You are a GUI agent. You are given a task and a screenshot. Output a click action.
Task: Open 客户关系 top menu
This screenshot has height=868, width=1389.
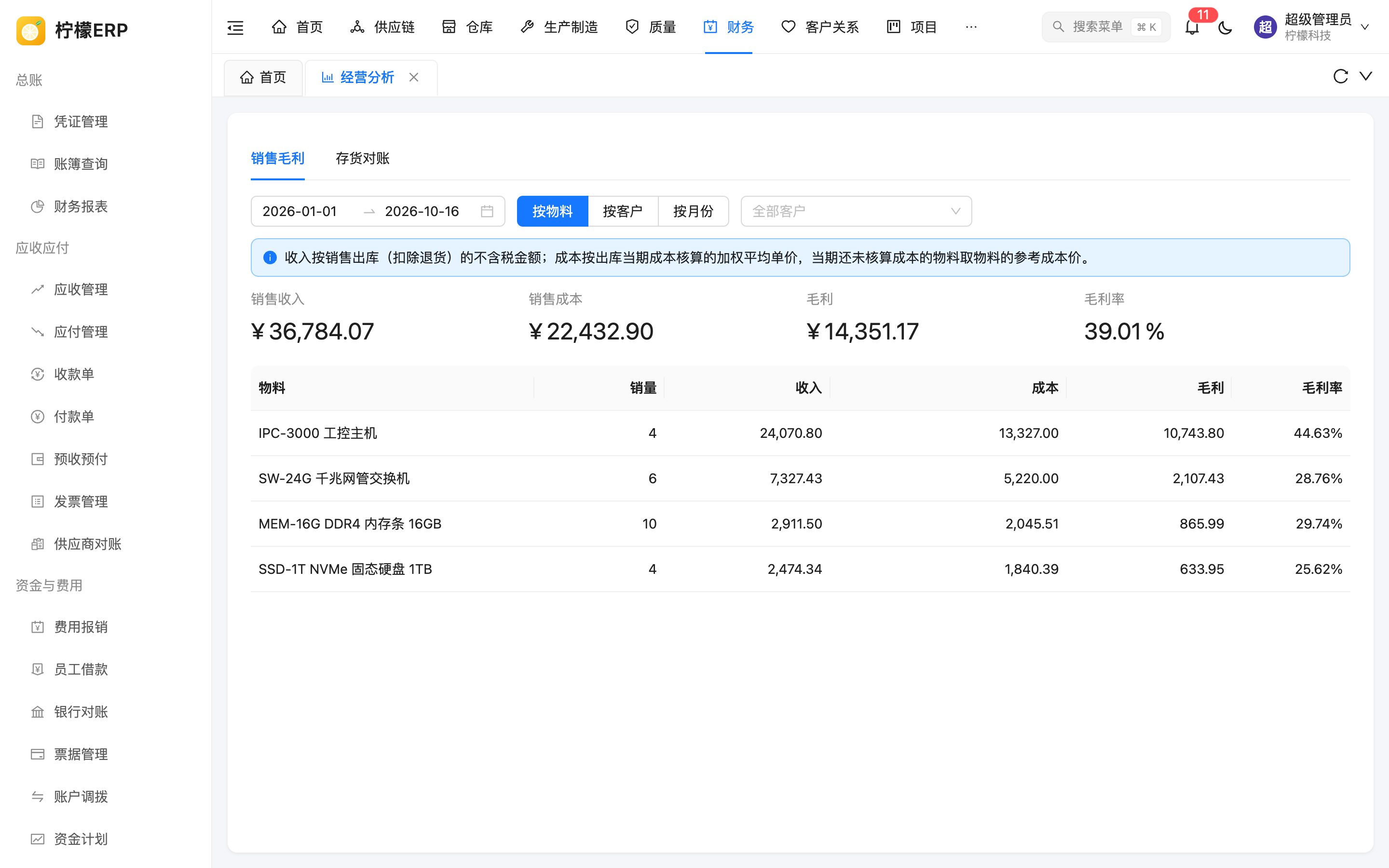tap(820, 27)
